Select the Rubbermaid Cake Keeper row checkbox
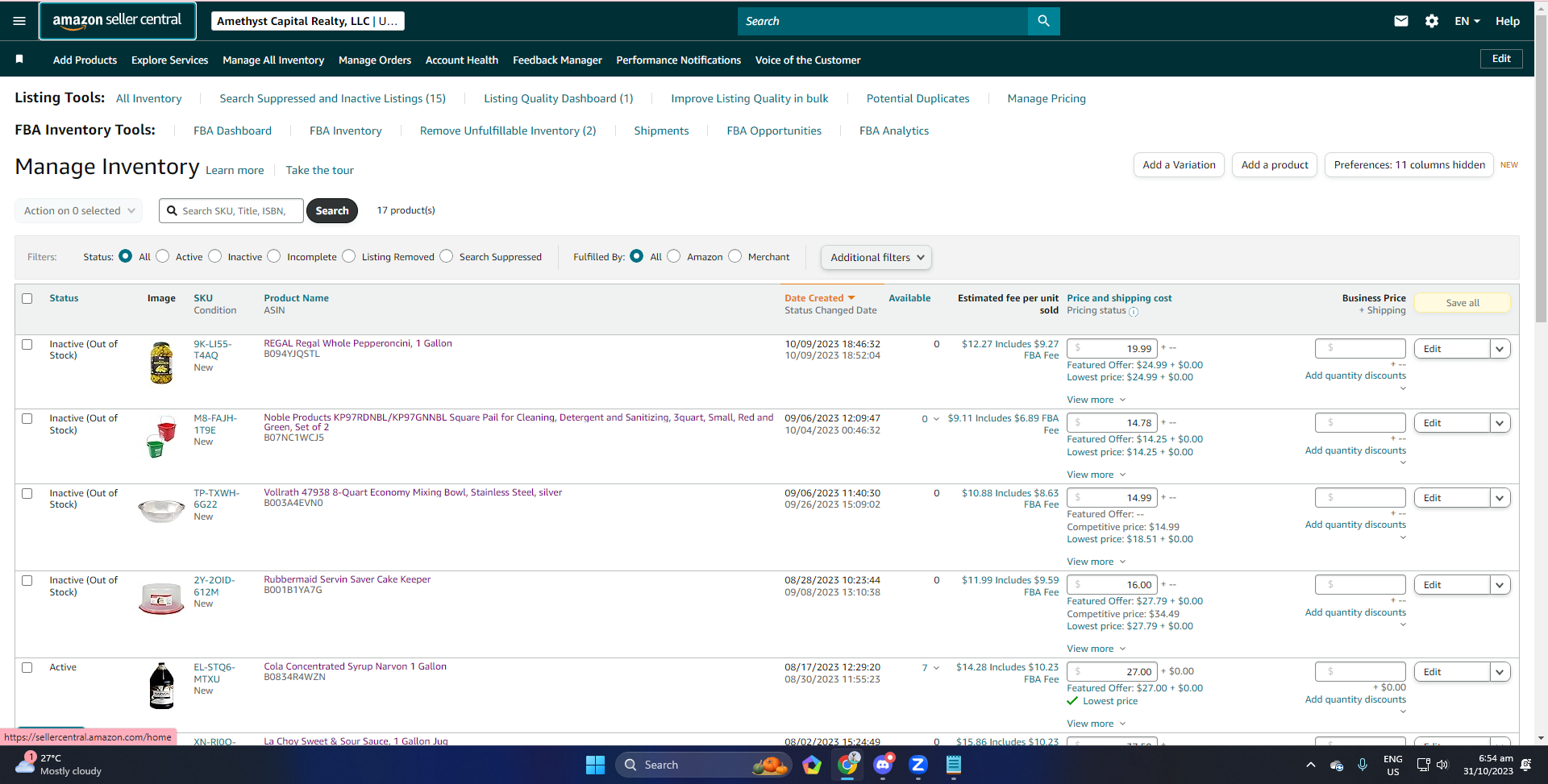This screenshot has height=784, width=1548. click(x=27, y=580)
